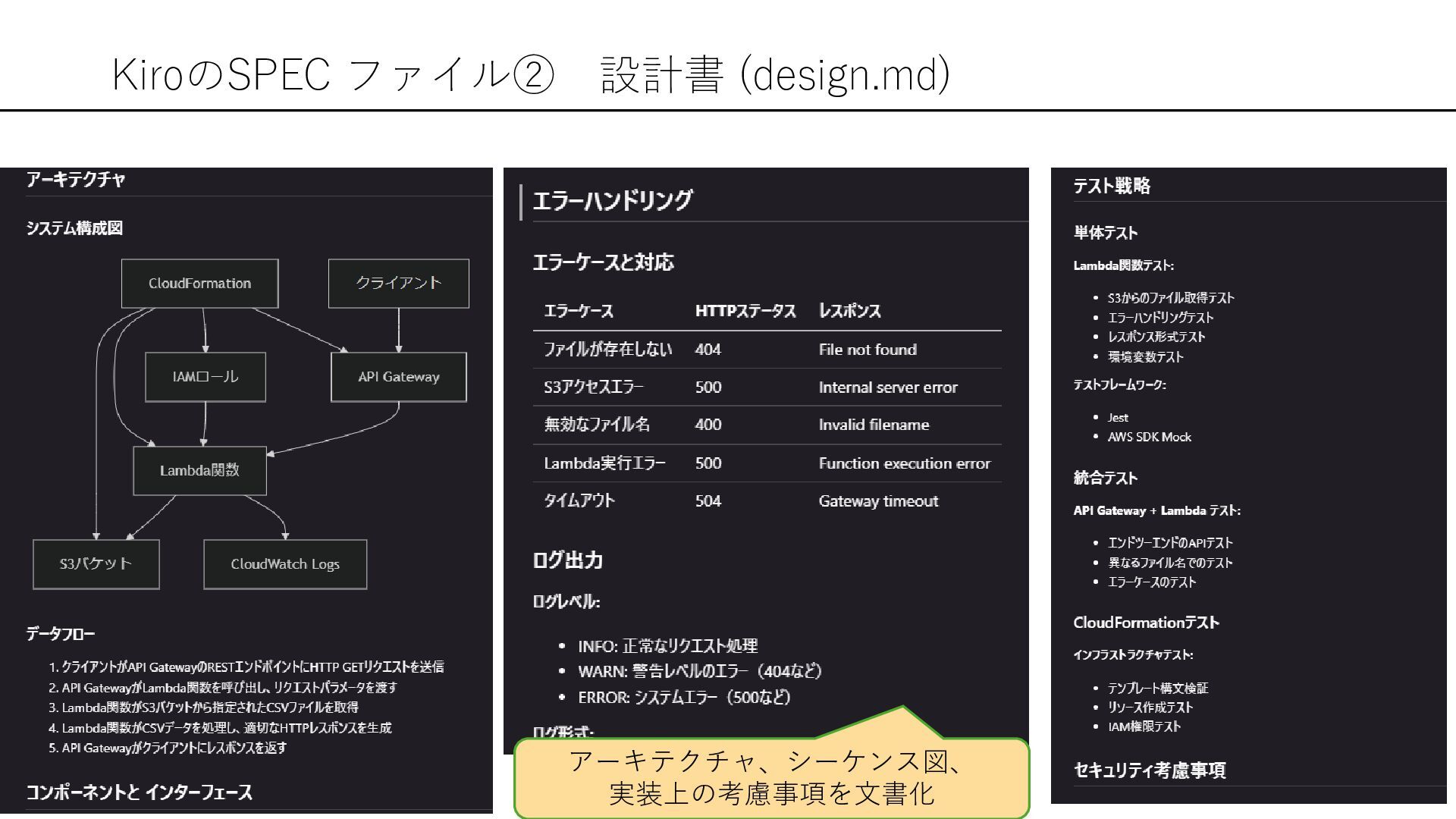Select the File not found cell
Screen dimensions: 1456x819
(x=868, y=350)
